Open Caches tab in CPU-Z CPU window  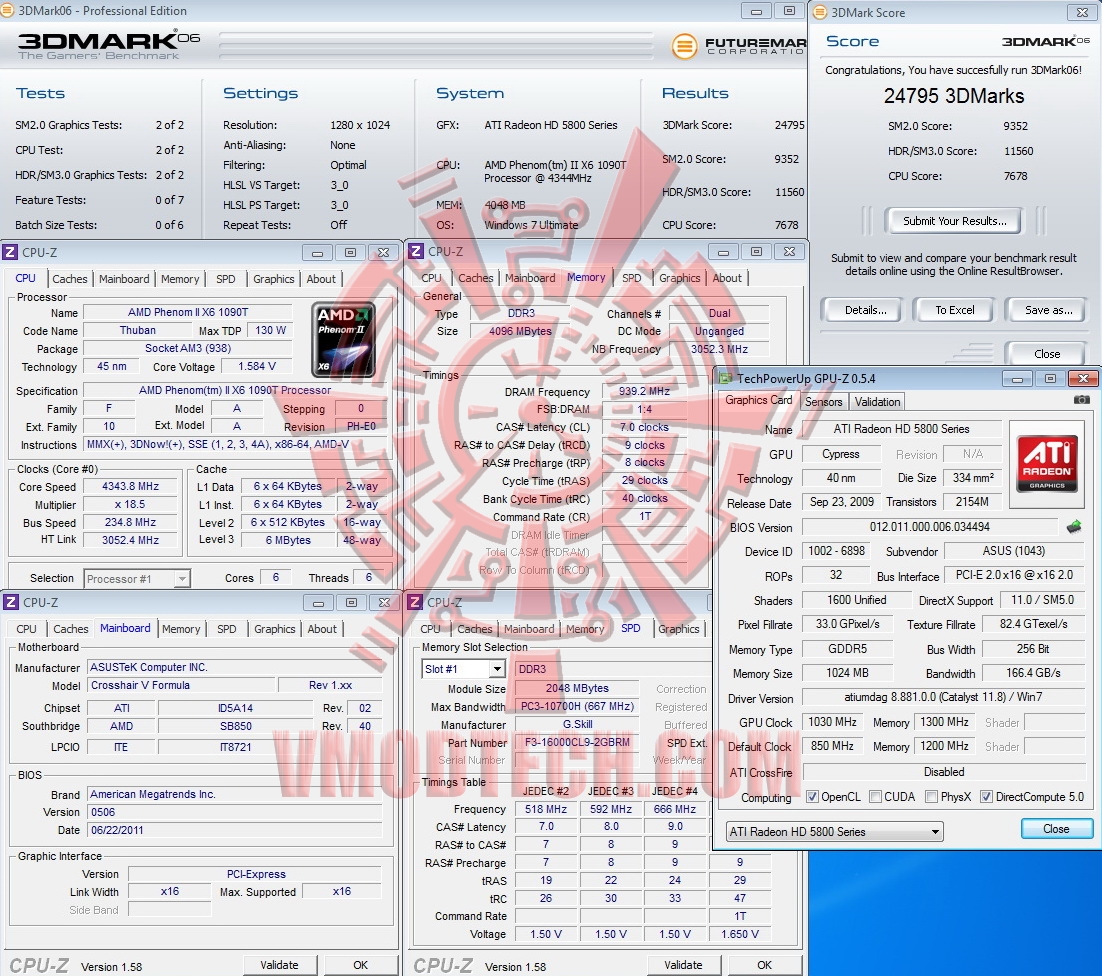[70, 279]
